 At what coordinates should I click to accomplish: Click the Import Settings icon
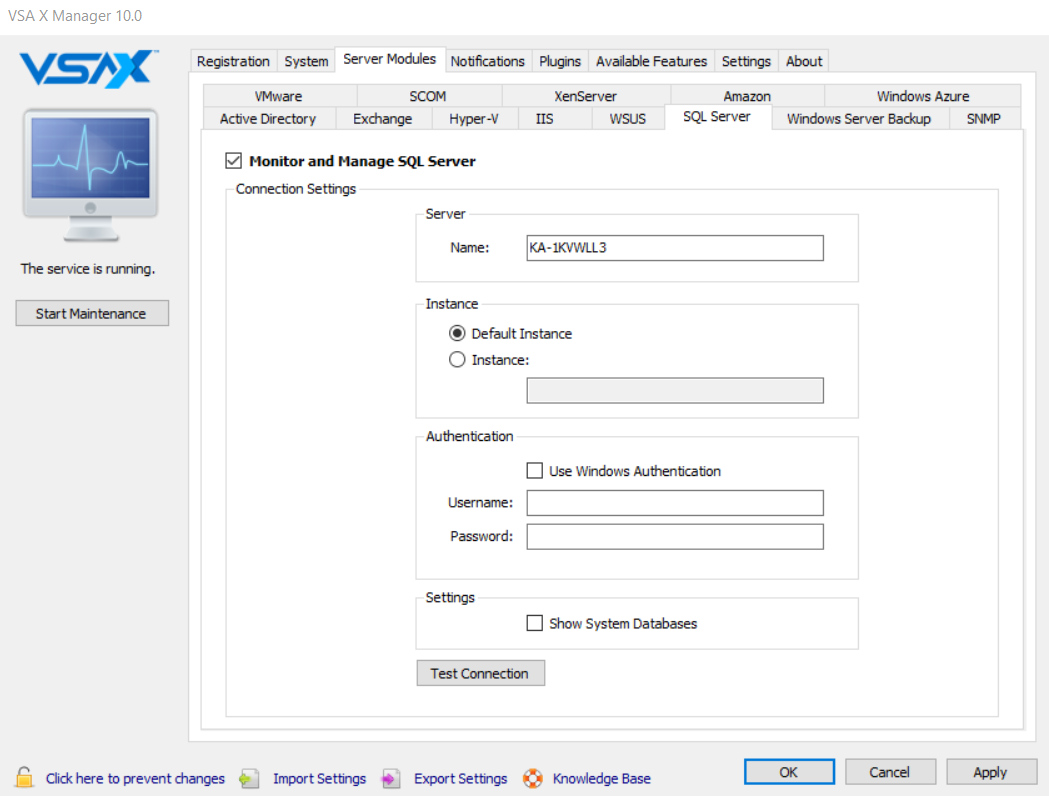tap(250, 778)
